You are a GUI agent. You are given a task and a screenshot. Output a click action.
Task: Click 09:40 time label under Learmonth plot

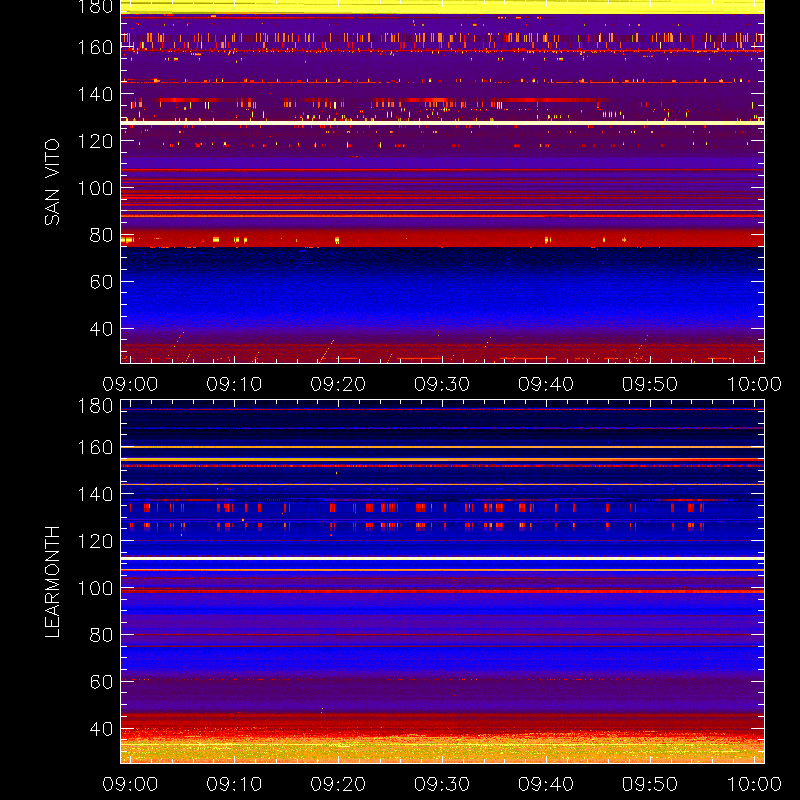click(546, 784)
